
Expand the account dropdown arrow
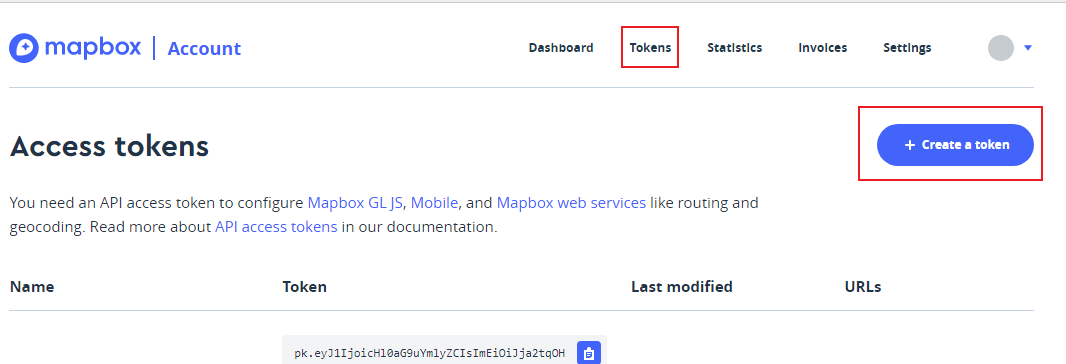pos(1028,48)
